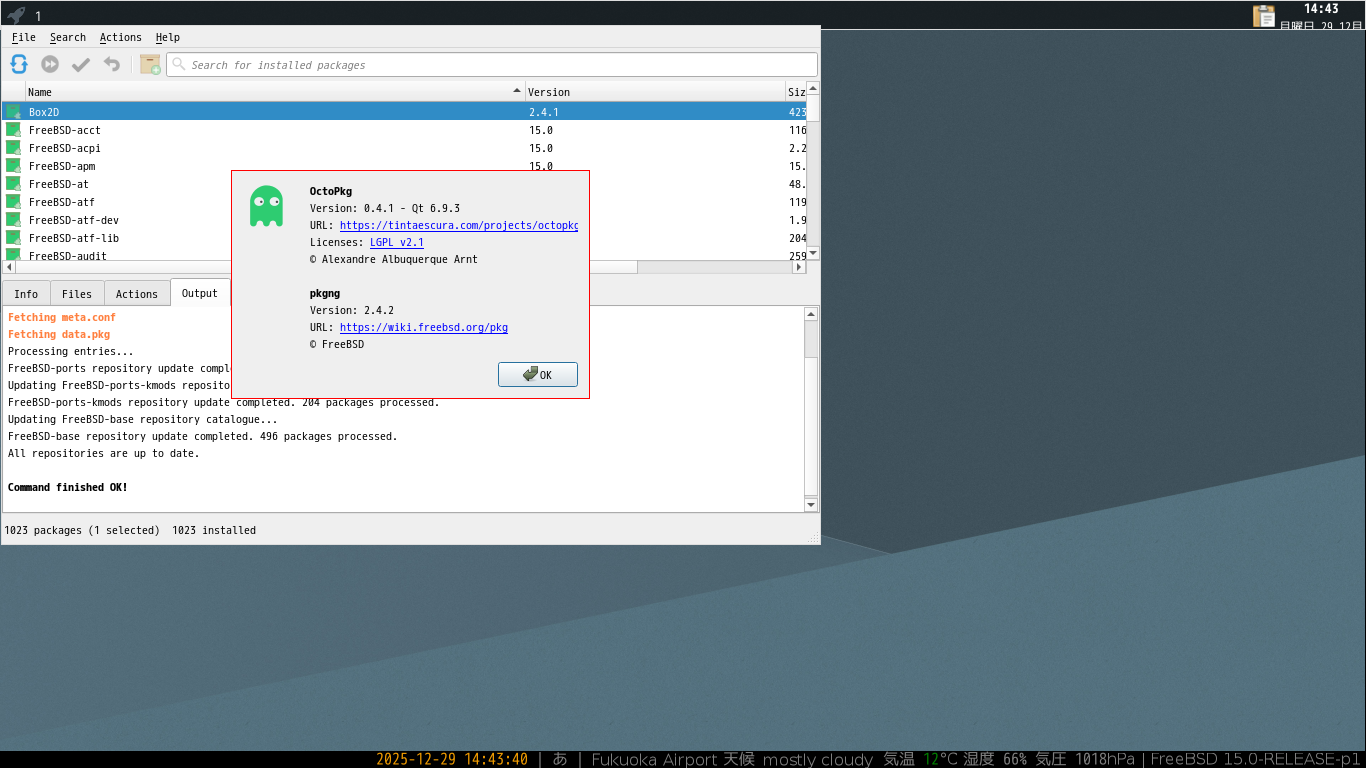Switch to the Files tab

click(x=77, y=294)
